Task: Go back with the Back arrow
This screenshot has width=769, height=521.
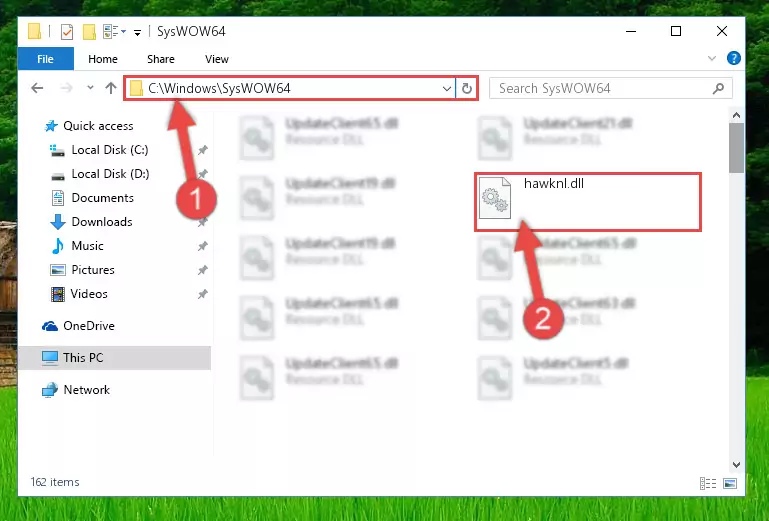Action: [x=37, y=88]
